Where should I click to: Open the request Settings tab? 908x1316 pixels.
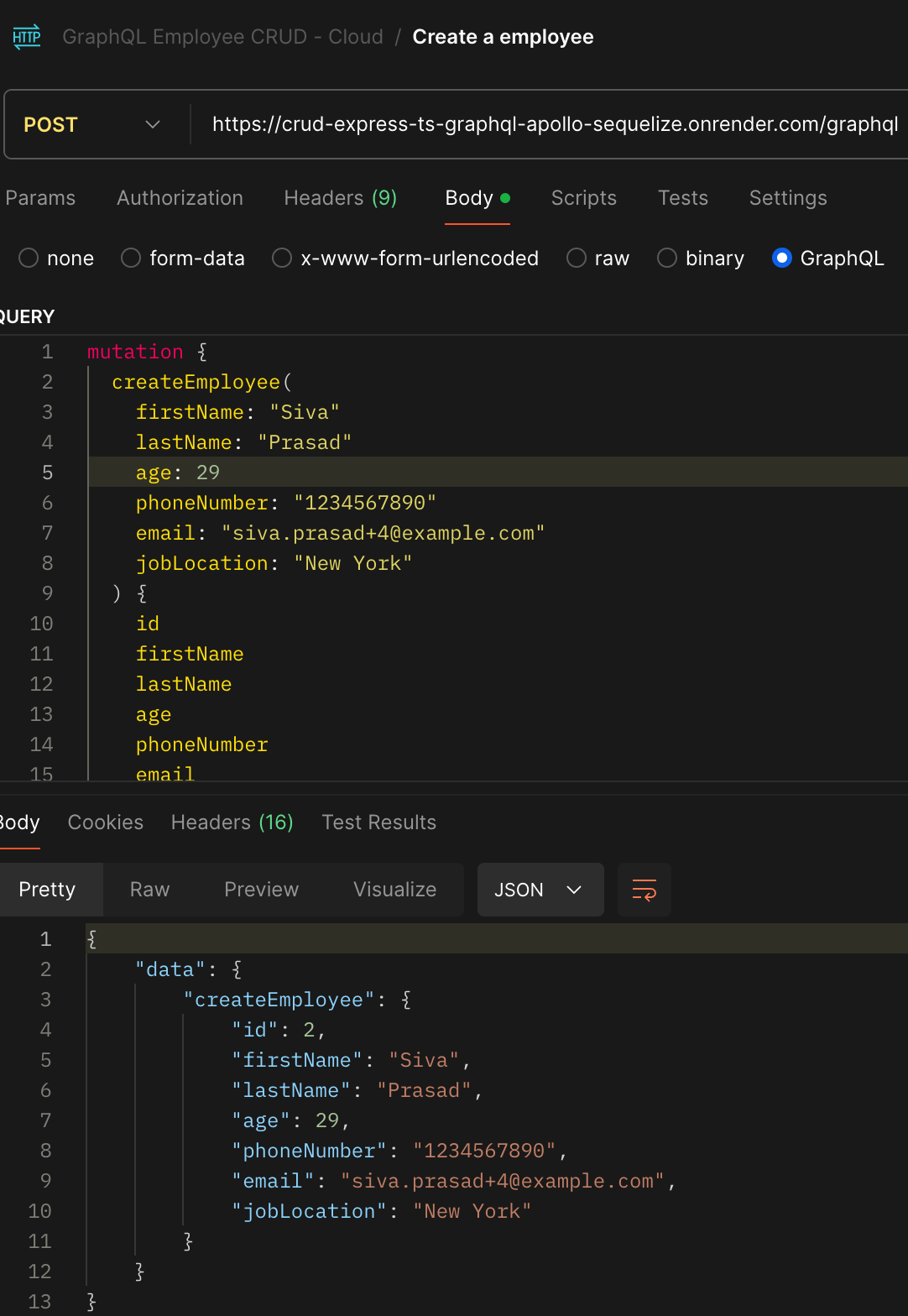point(788,198)
